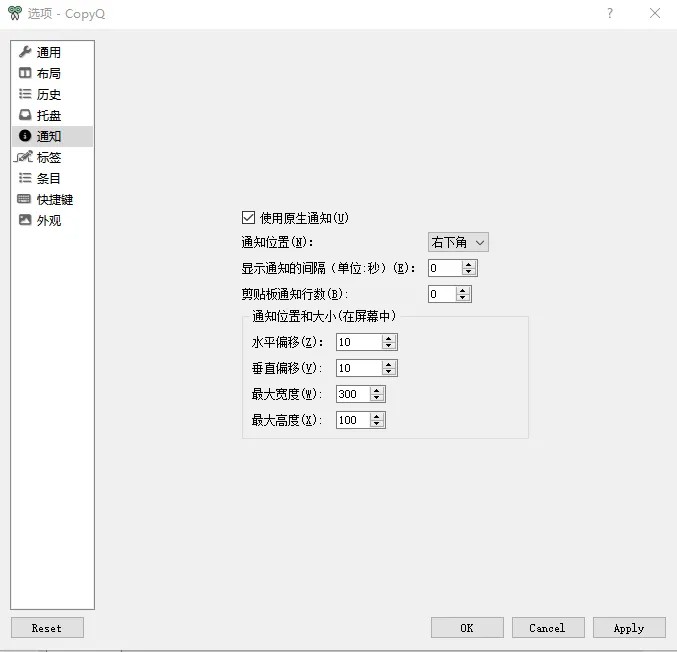Click the help question mark button
677x652 pixels.
[610, 13]
